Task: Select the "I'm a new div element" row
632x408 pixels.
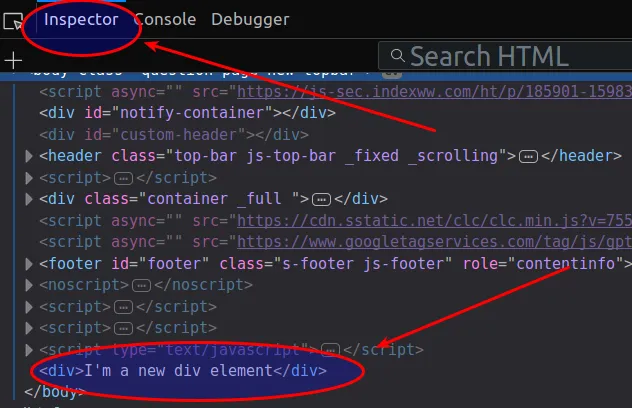Action: point(183,371)
